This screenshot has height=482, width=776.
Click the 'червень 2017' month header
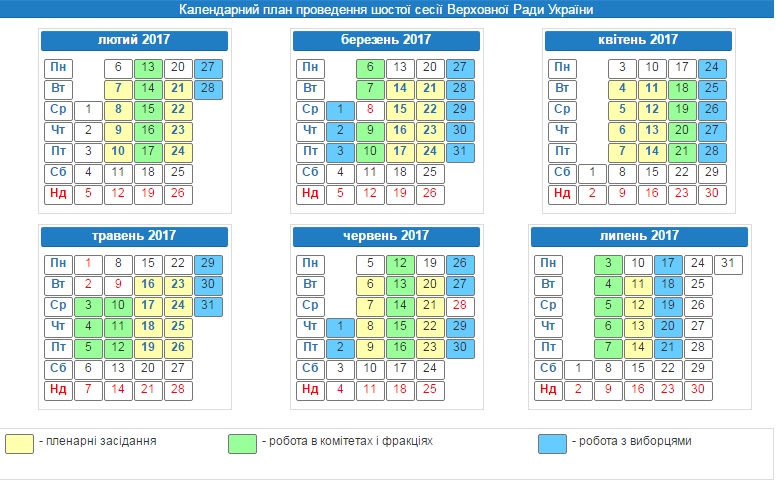click(386, 237)
